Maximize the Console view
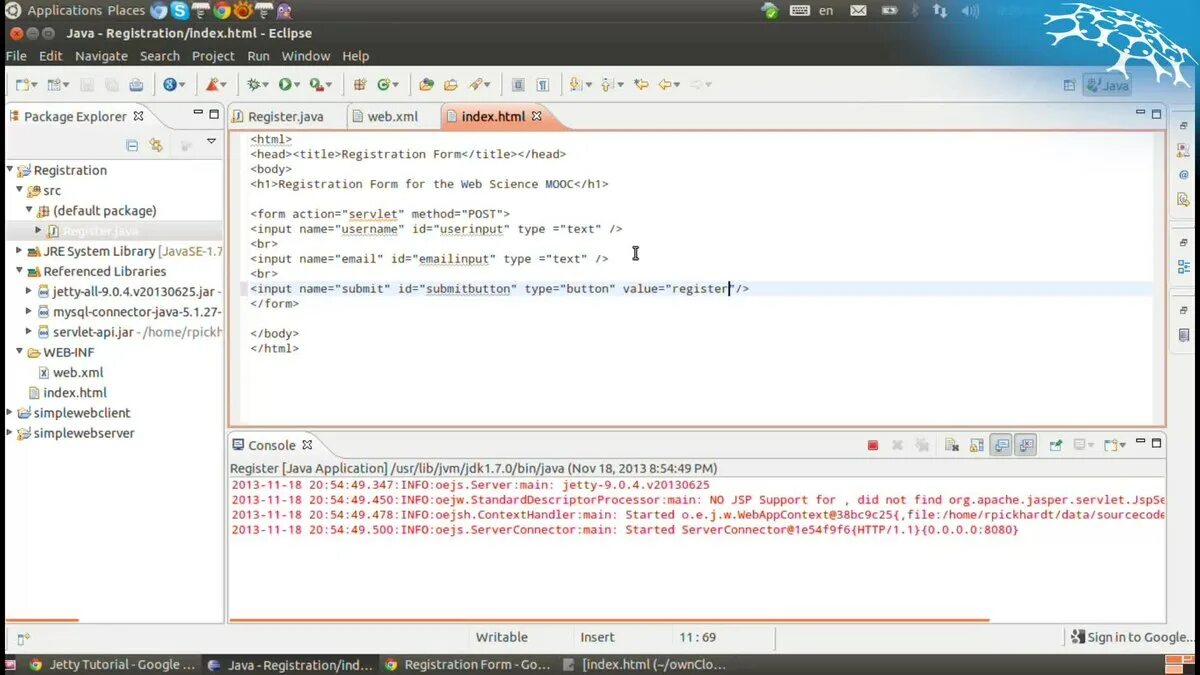Image resolution: width=1200 pixels, height=675 pixels. click(x=1157, y=443)
